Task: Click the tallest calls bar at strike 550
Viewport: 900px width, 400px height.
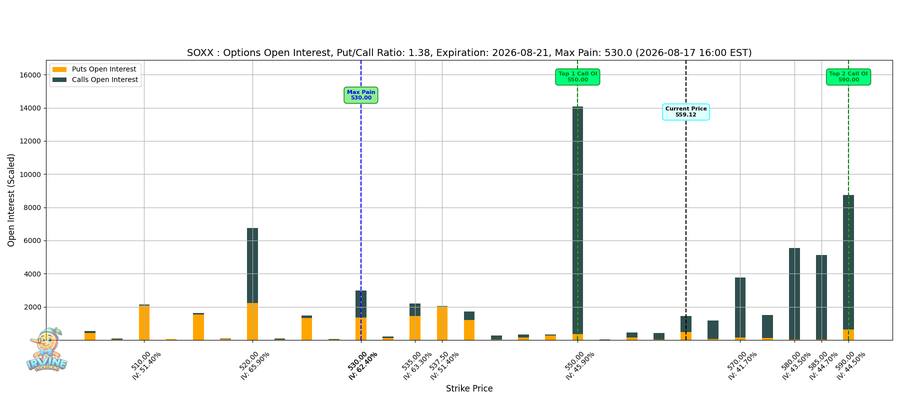Action: [577, 220]
